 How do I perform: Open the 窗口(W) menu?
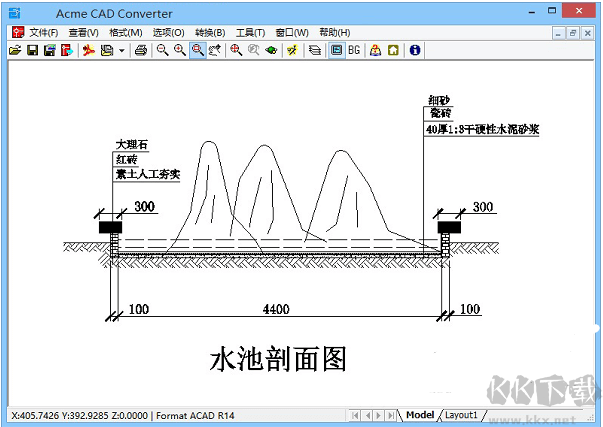click(x=292, y=33)
